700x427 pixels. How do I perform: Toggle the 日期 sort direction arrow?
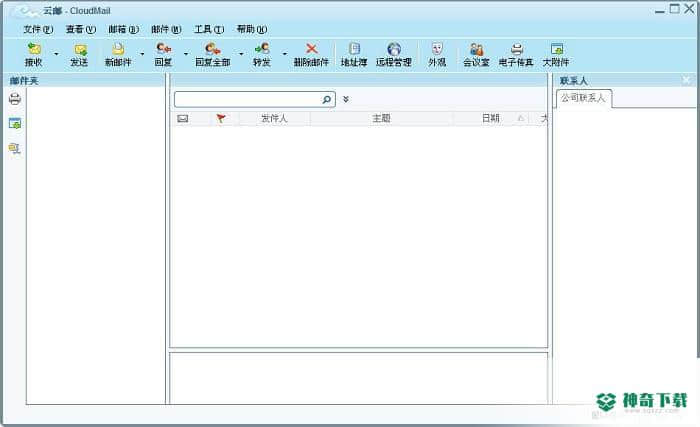(x=521, y=118)
